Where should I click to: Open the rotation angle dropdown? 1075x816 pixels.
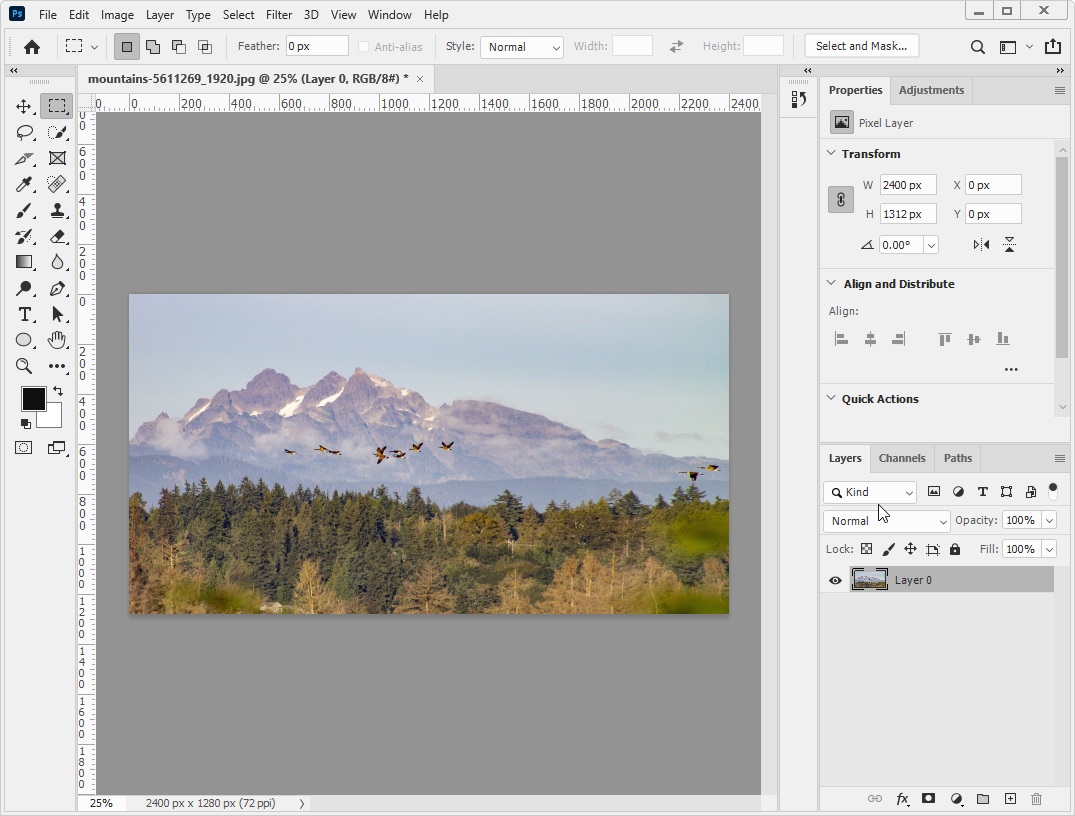(x=931, y=245)
